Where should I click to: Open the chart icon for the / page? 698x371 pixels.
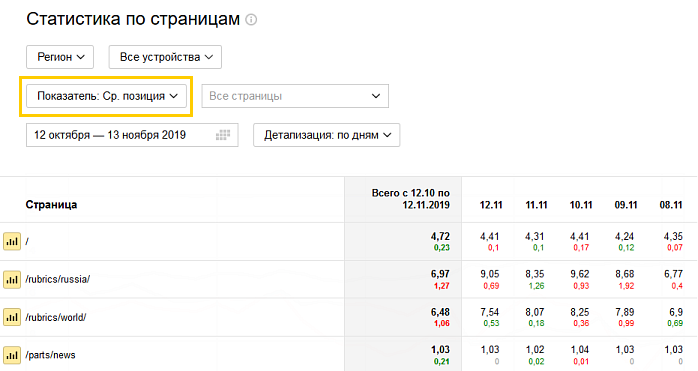pos(12,241)
